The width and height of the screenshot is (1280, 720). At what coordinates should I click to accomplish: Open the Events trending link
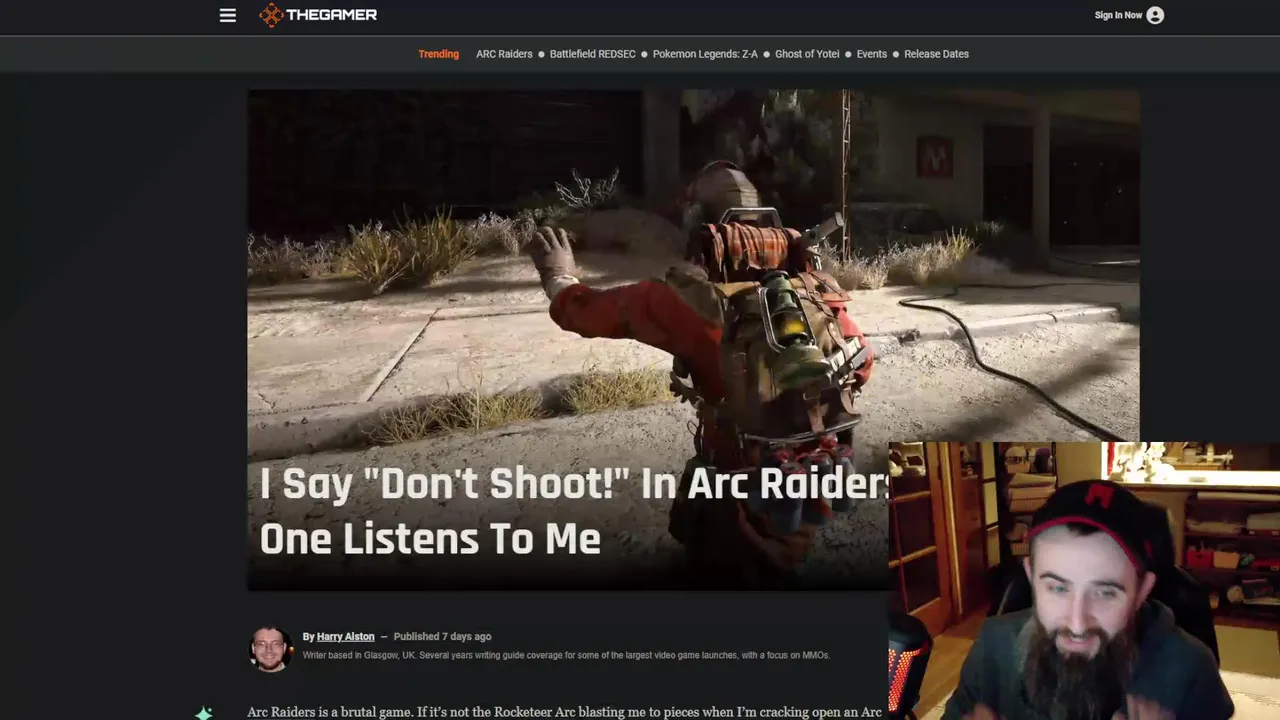871,54
